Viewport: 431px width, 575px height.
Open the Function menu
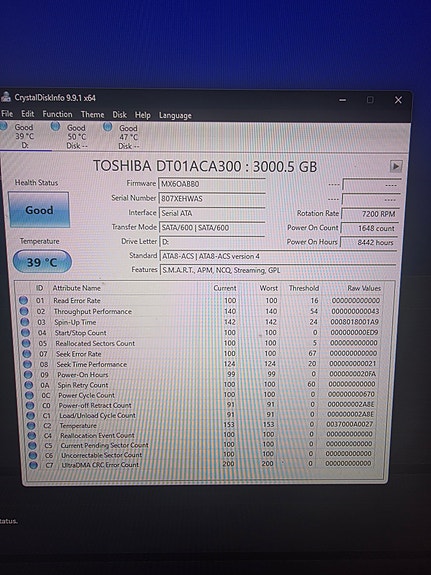[57, 114]
